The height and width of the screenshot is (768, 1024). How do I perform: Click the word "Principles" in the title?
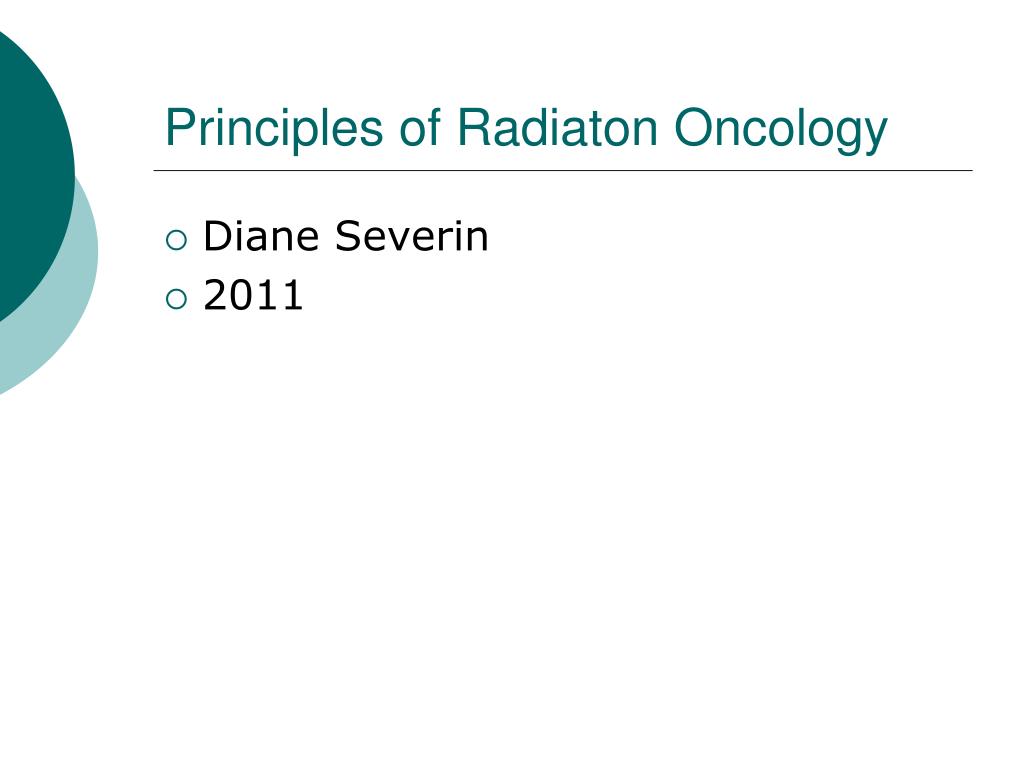[274, 129]
